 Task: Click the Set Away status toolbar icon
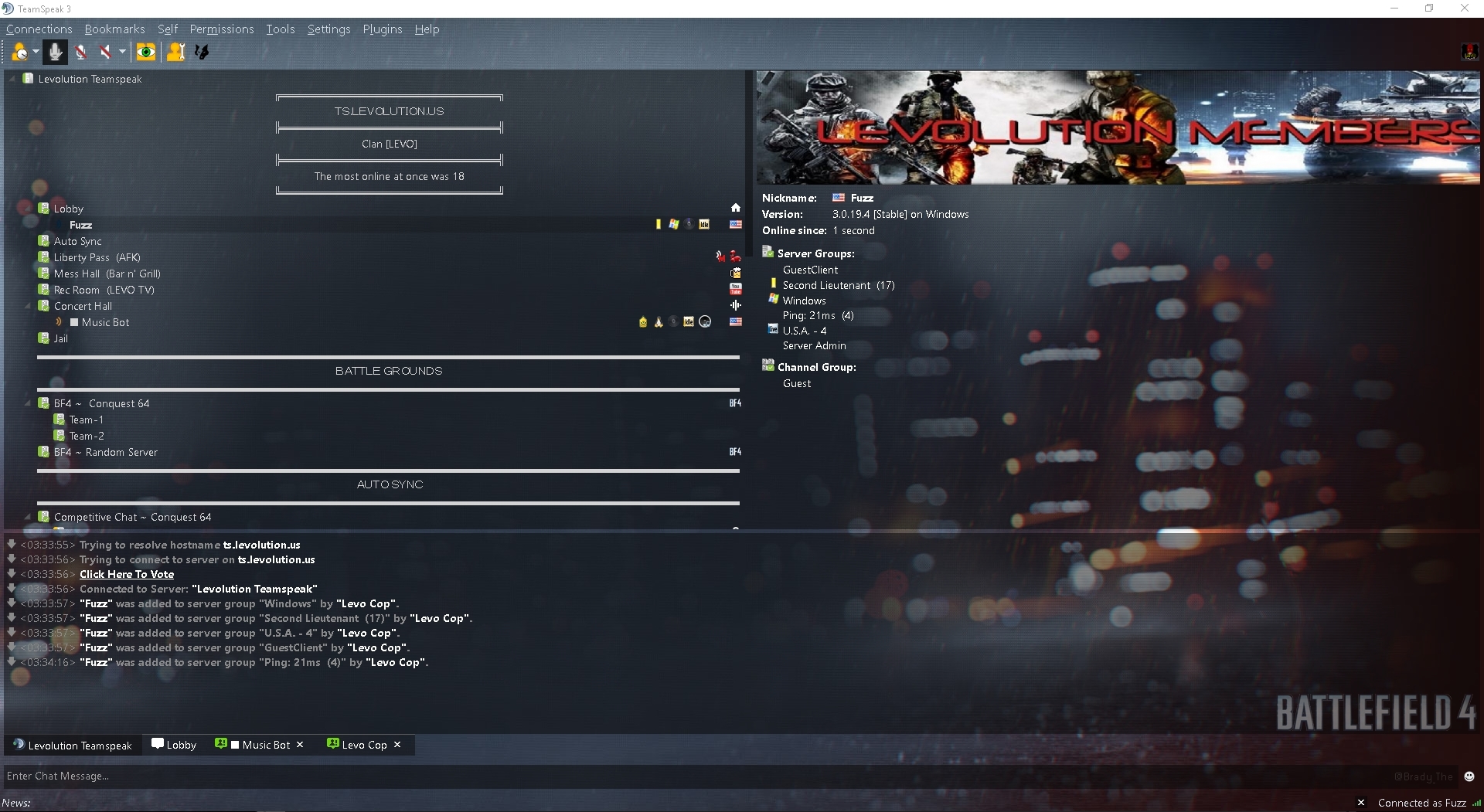pyautogui.click(x=19, y=52)
